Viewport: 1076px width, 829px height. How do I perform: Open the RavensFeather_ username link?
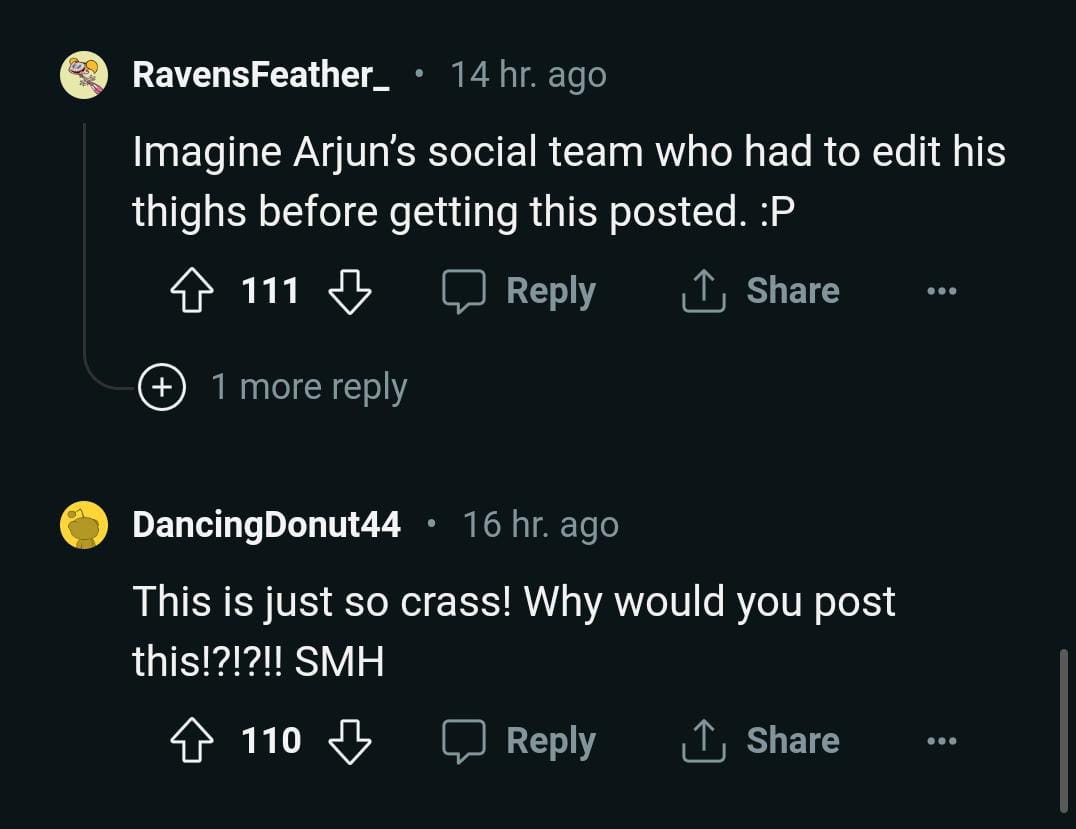(x=261, y=75)
